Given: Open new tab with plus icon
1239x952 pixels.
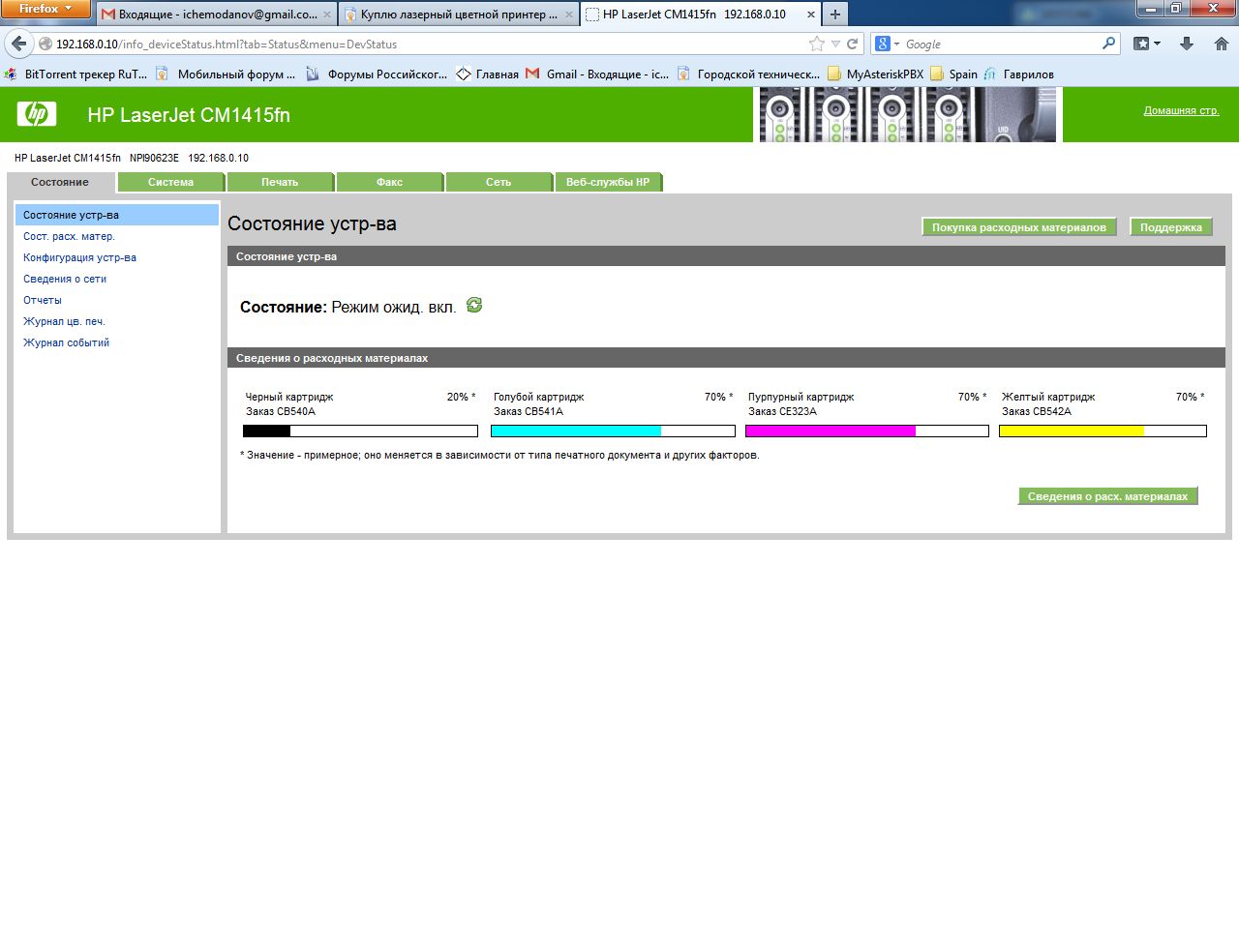Looking at the screenshot, I should (x=834, y=15).
